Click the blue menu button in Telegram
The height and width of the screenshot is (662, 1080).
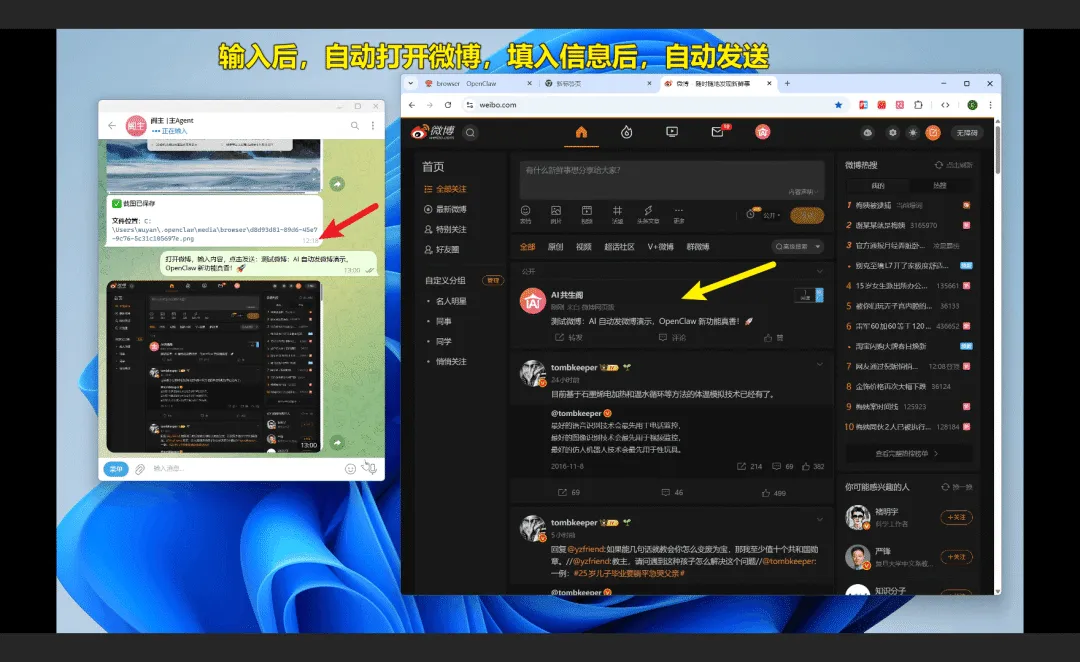[x=116, y=469]
